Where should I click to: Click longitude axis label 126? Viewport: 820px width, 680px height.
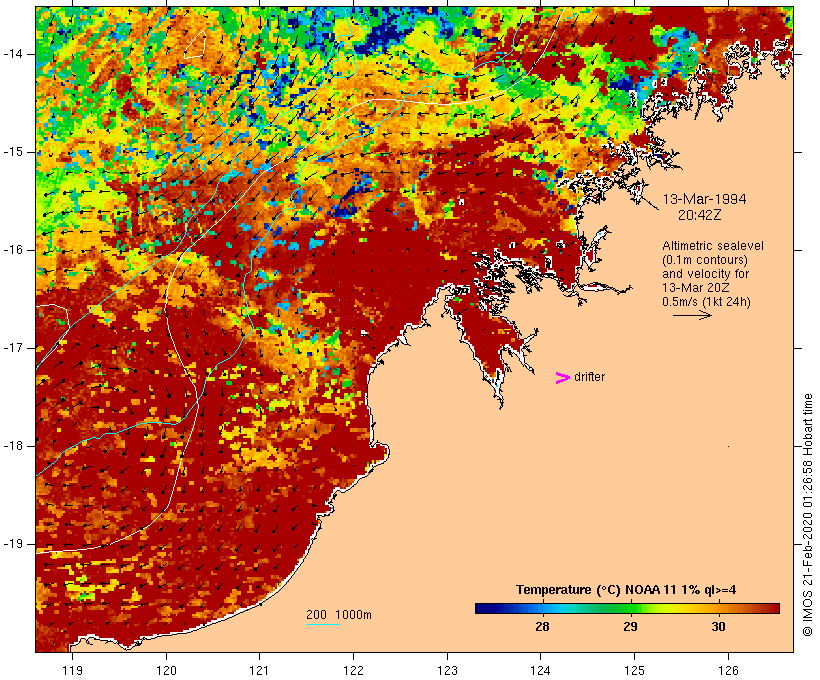coord(728,670)
